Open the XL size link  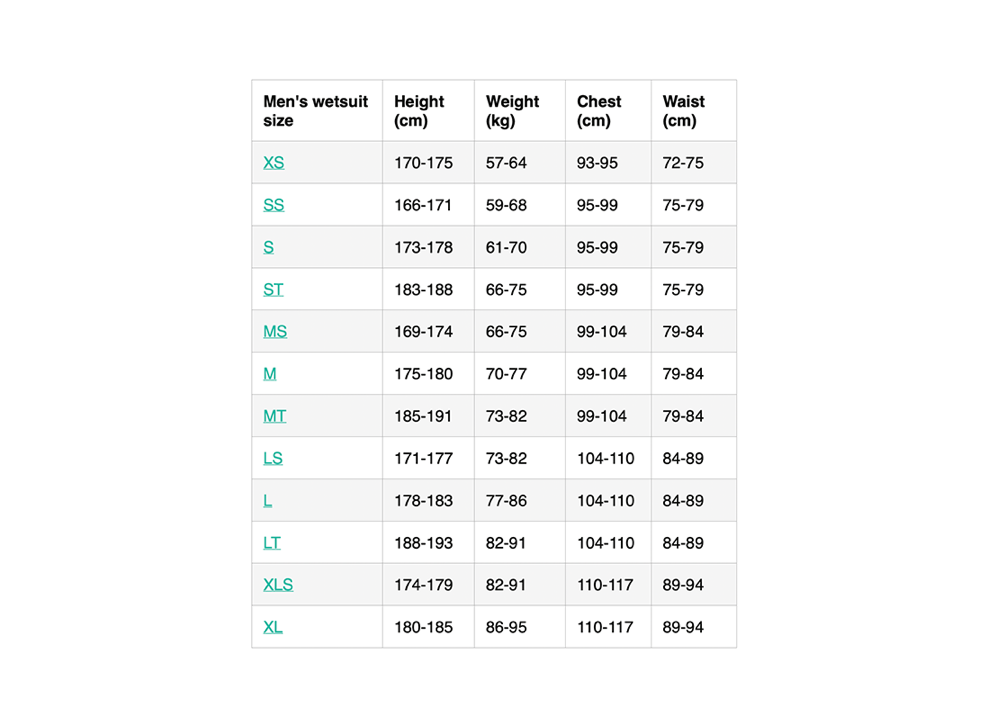(273, 627)
